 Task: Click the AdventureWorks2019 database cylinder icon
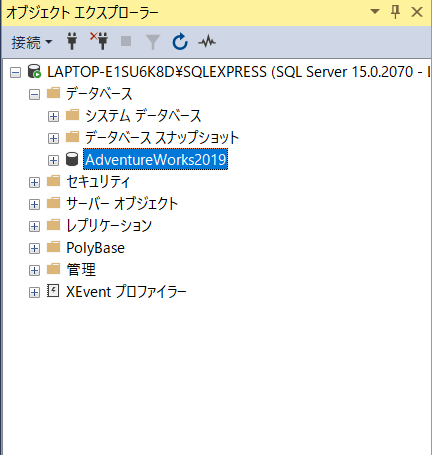[72, 159]
